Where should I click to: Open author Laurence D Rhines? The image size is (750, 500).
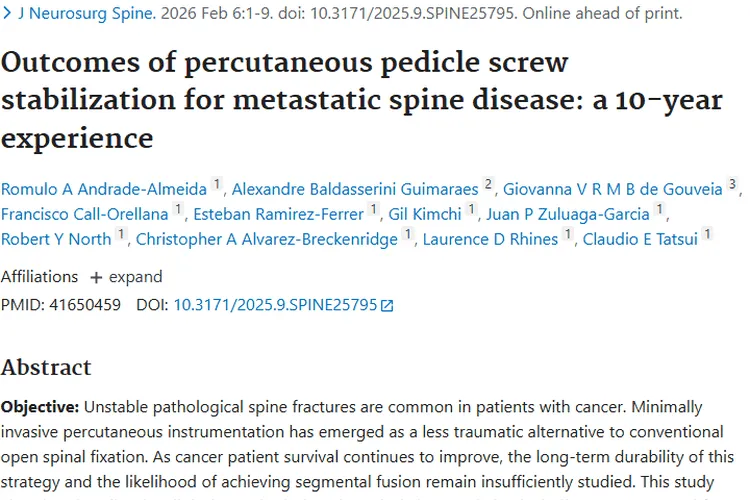pos(491,238)
